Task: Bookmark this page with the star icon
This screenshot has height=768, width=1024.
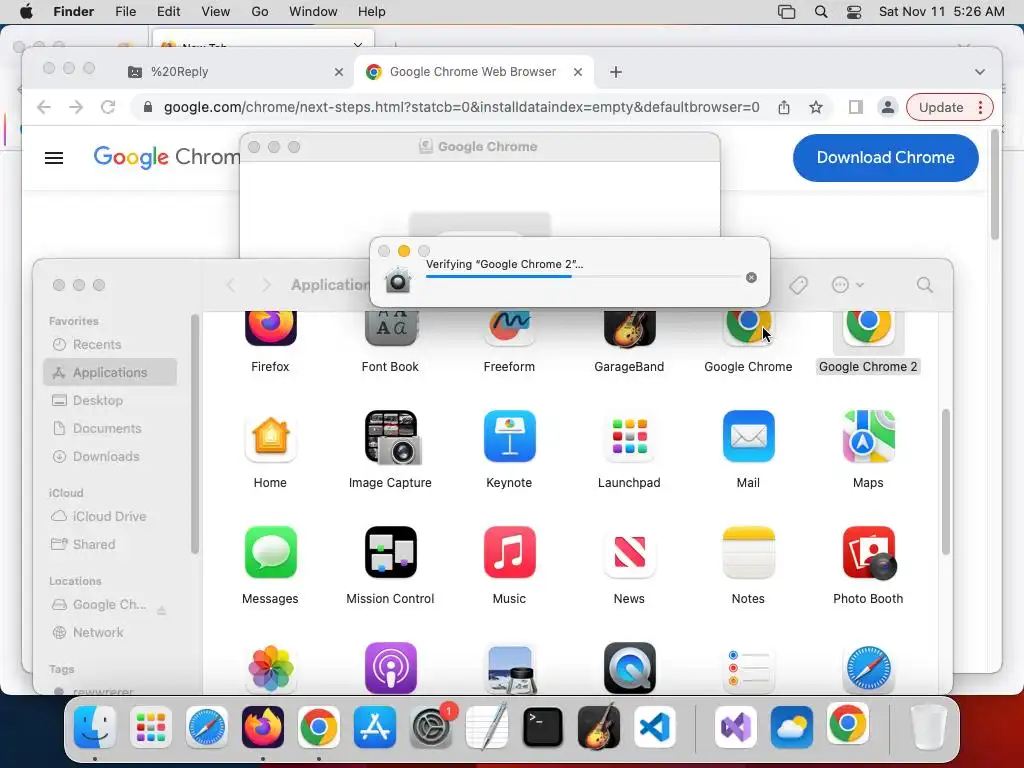Action: tap(816, 107)
